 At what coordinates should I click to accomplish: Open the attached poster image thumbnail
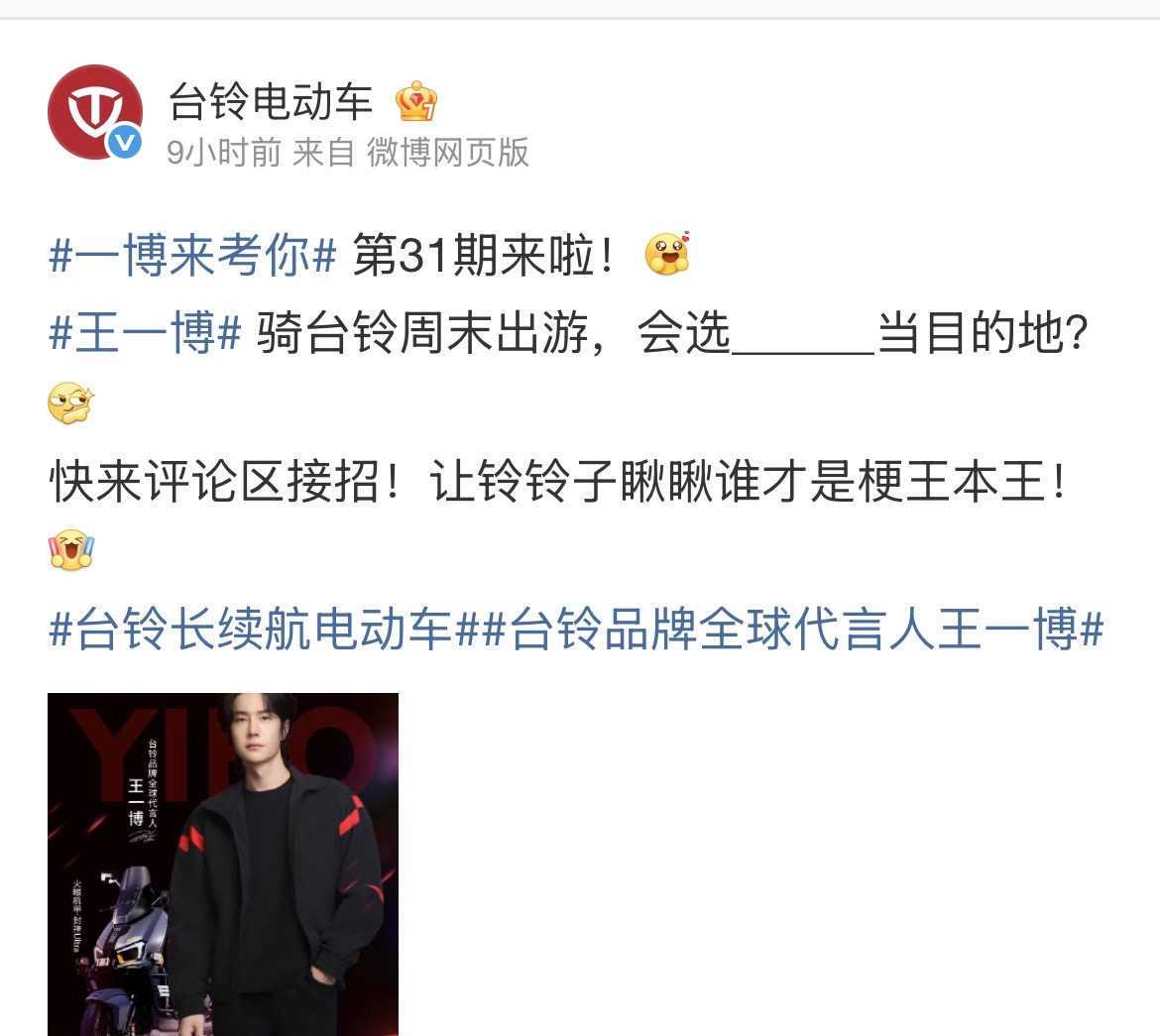[x=223, y=864]
